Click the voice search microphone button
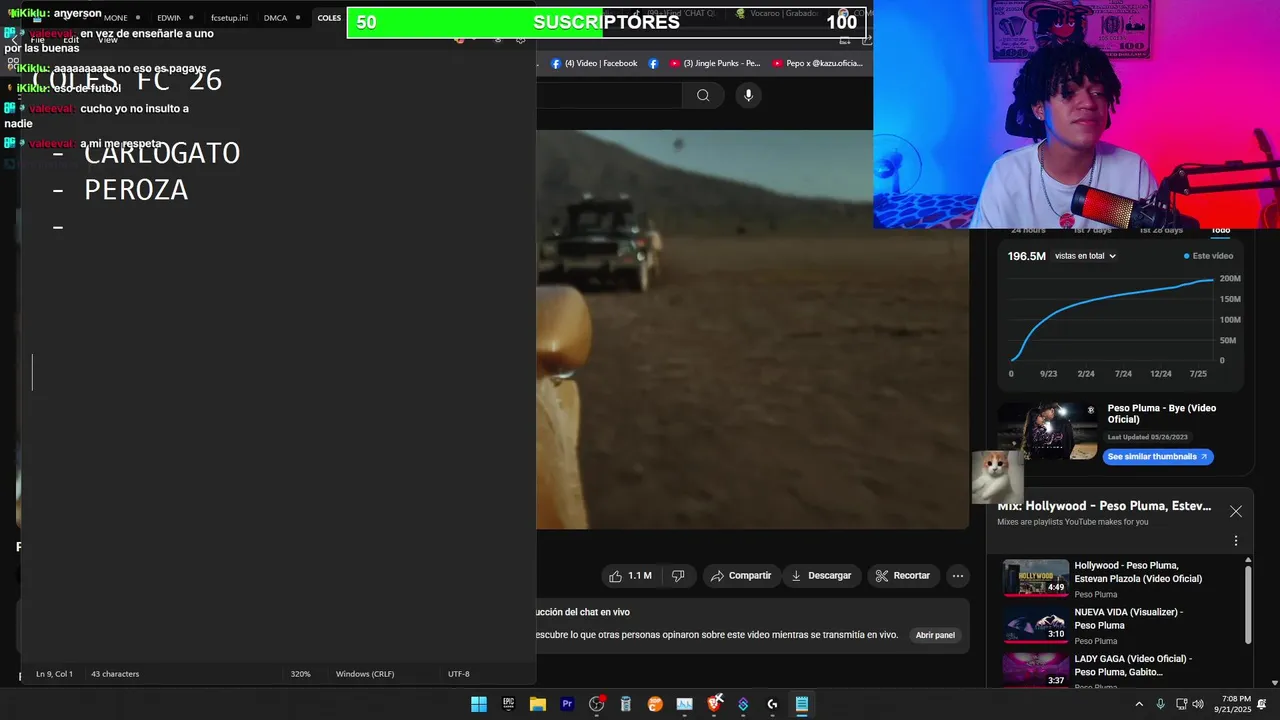The image size is (1280, 720). pos(748,95)
